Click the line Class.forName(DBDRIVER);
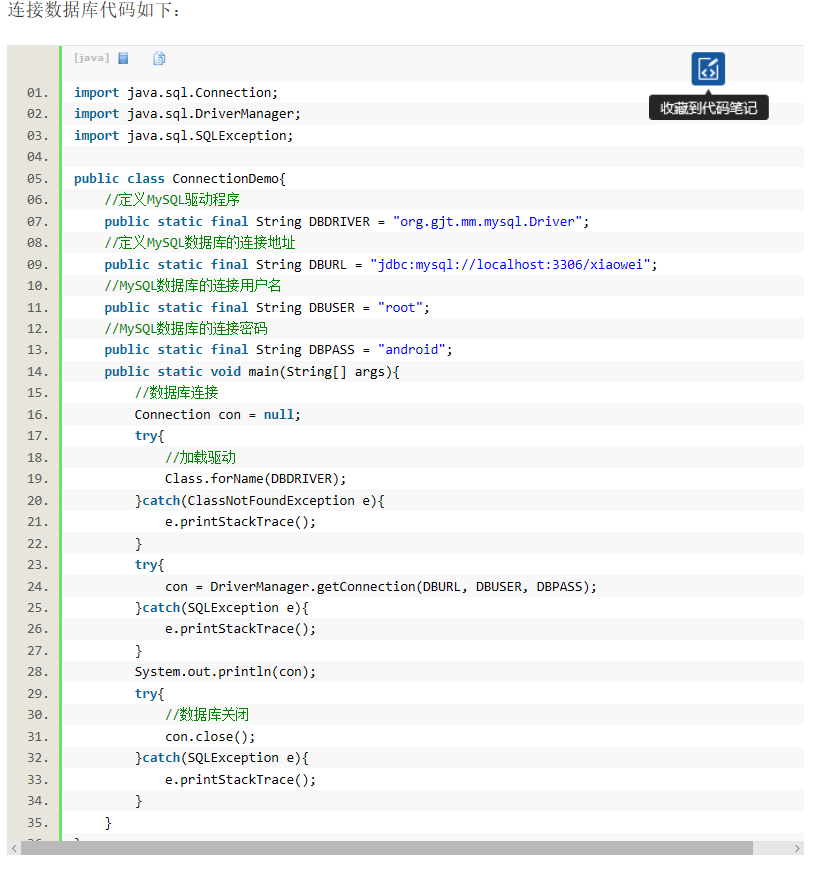 [255, 479]
